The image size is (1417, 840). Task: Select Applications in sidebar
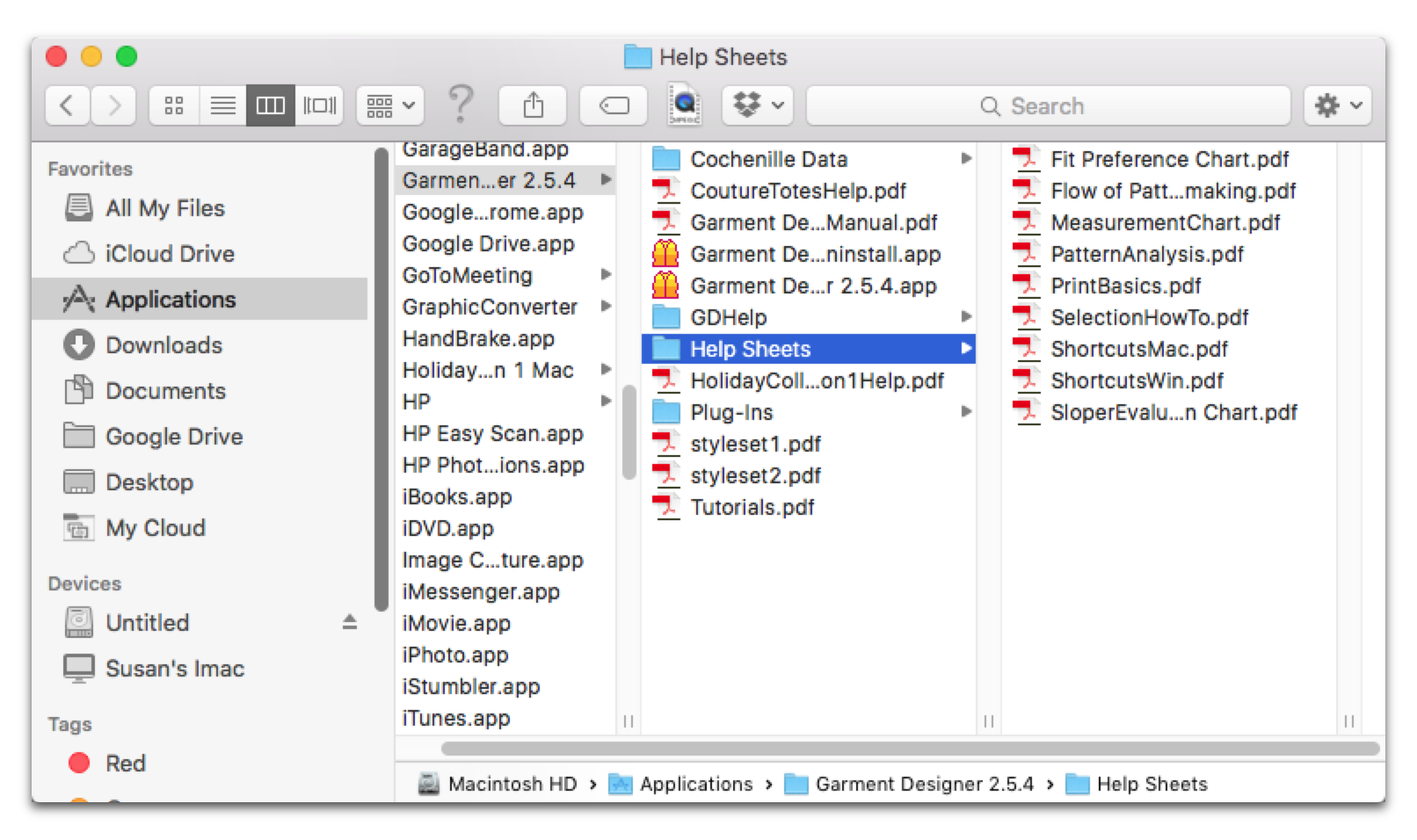[200, 300]
